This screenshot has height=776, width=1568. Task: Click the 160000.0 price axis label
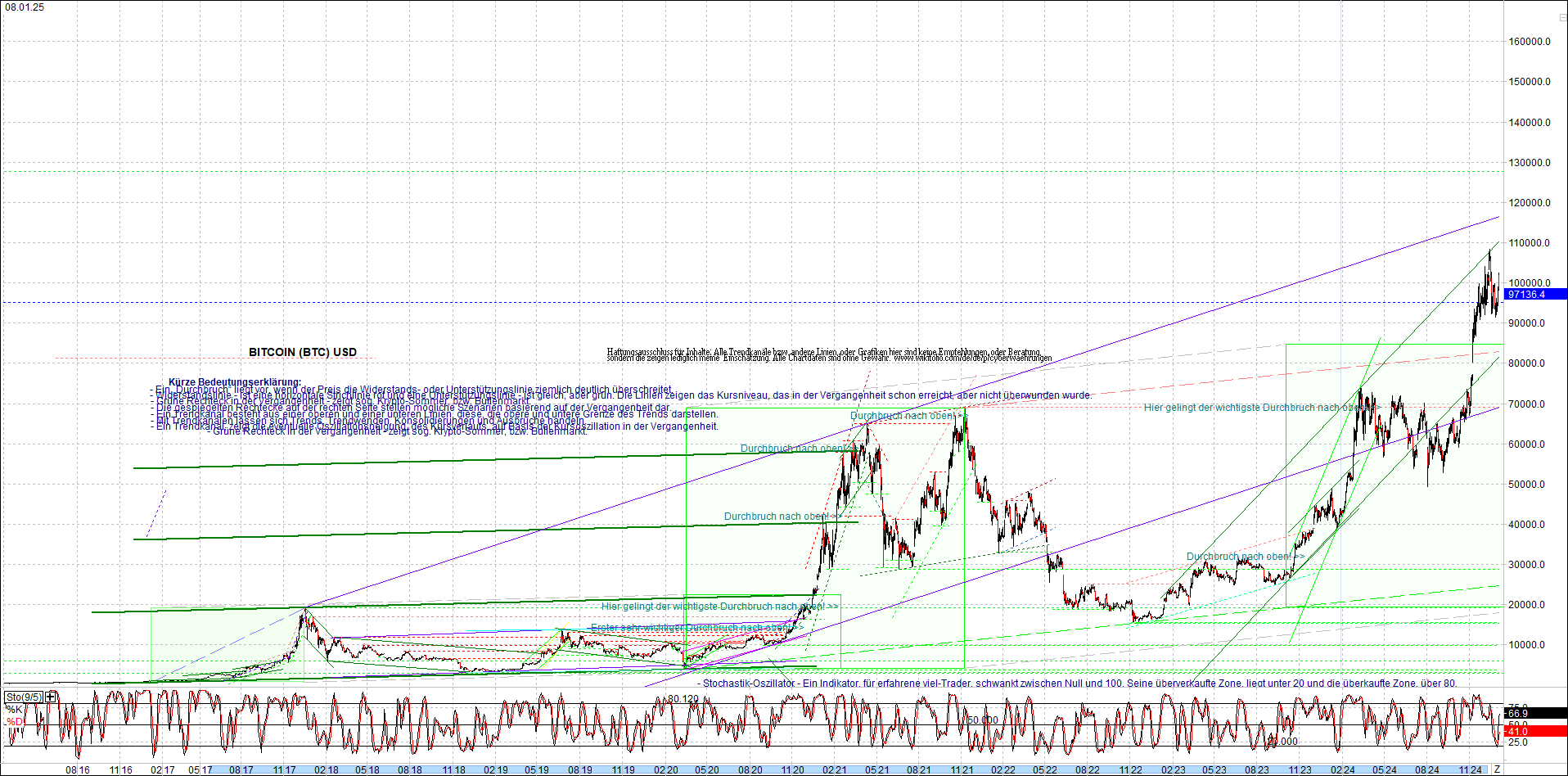[x=1530, y=42]
